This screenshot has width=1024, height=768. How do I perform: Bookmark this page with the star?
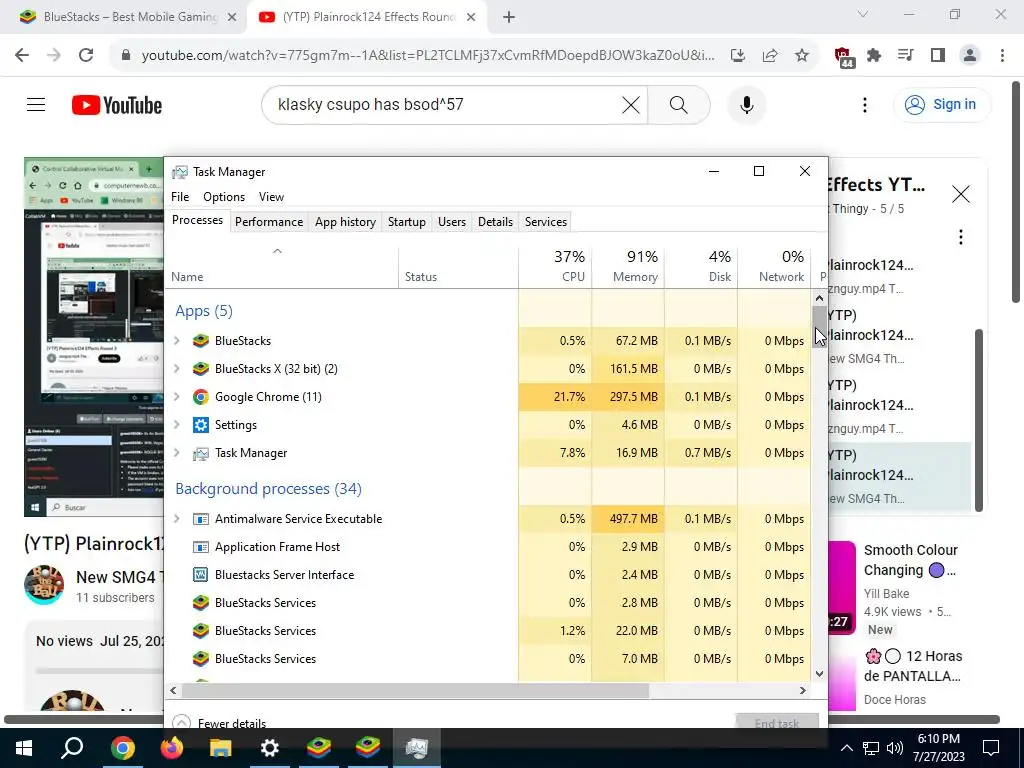(x=802, y=55)
